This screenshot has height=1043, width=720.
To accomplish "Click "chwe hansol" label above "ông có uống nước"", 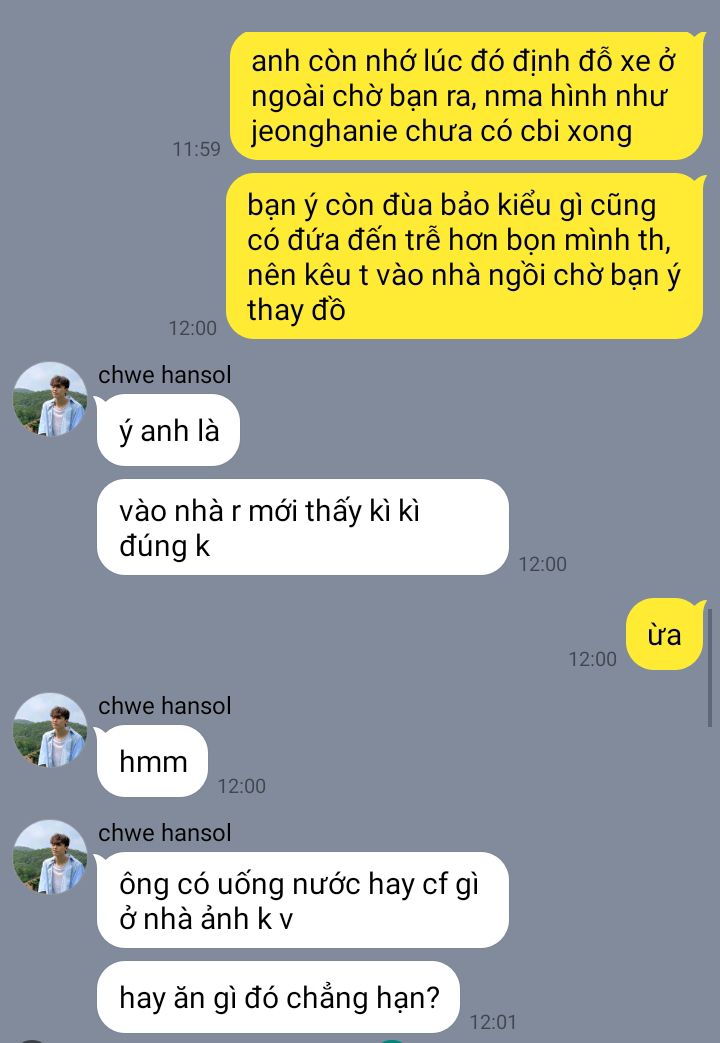I will tap(164, 833).
